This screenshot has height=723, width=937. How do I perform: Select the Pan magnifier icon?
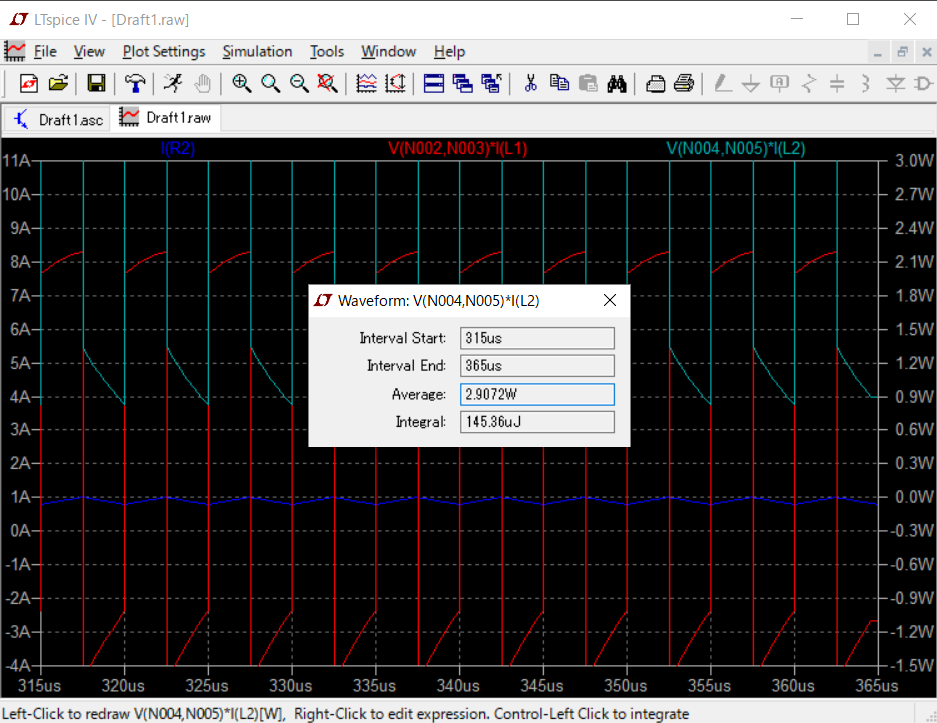click(x=270, y=83)
